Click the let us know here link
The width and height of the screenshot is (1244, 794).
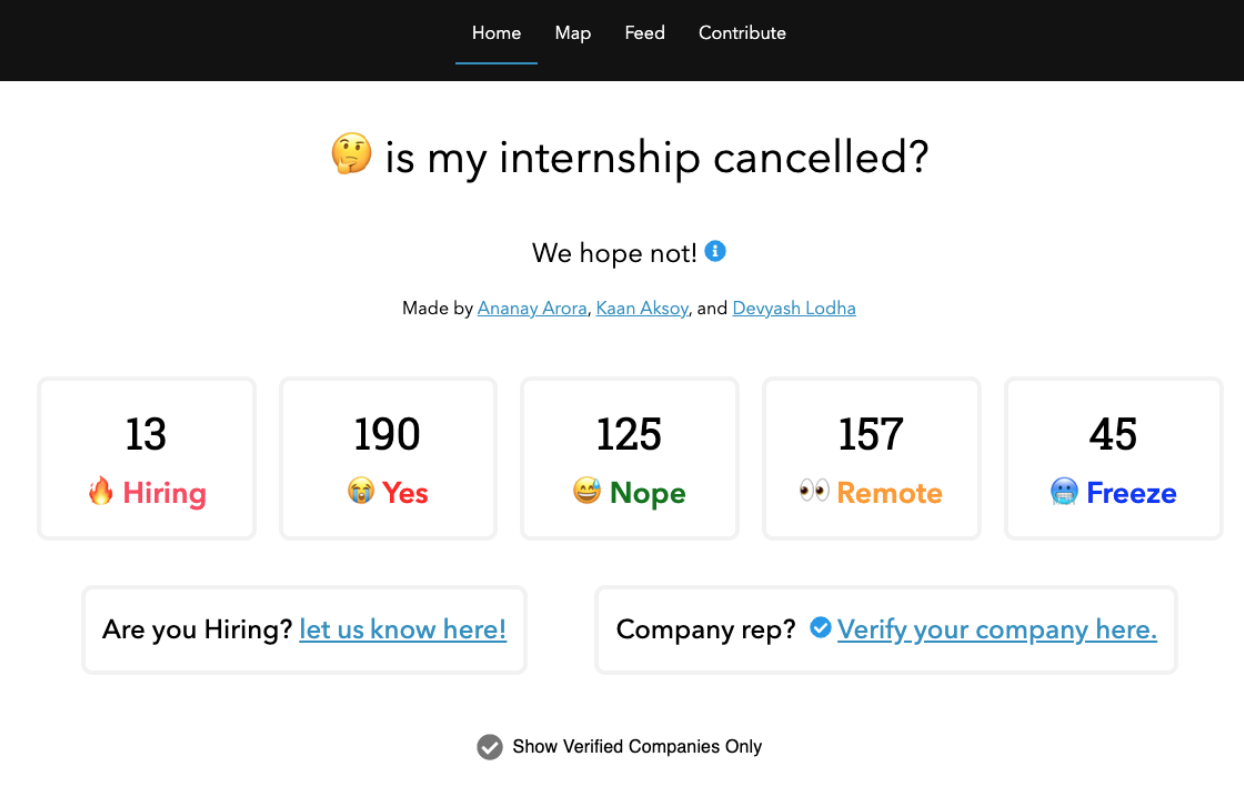[403, 629]
